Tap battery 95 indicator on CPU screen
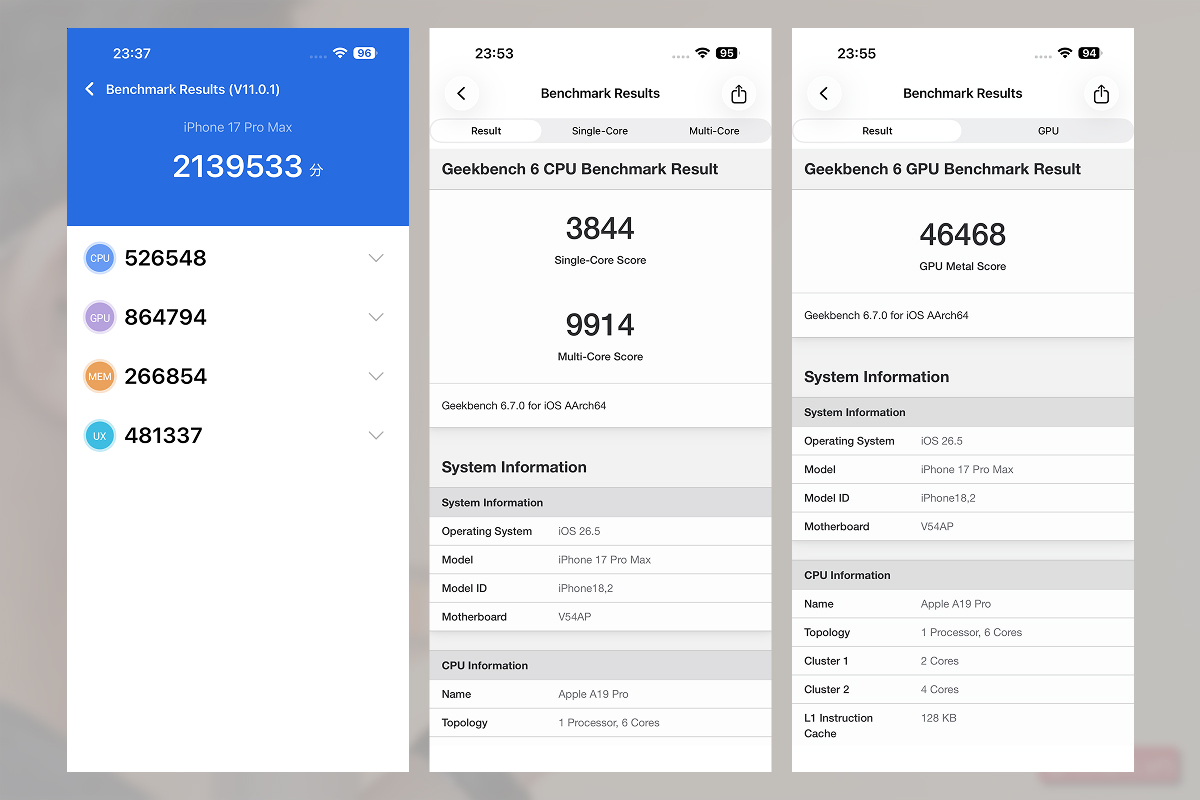This screenshot has width=1200, height=800. pos(726,53)
